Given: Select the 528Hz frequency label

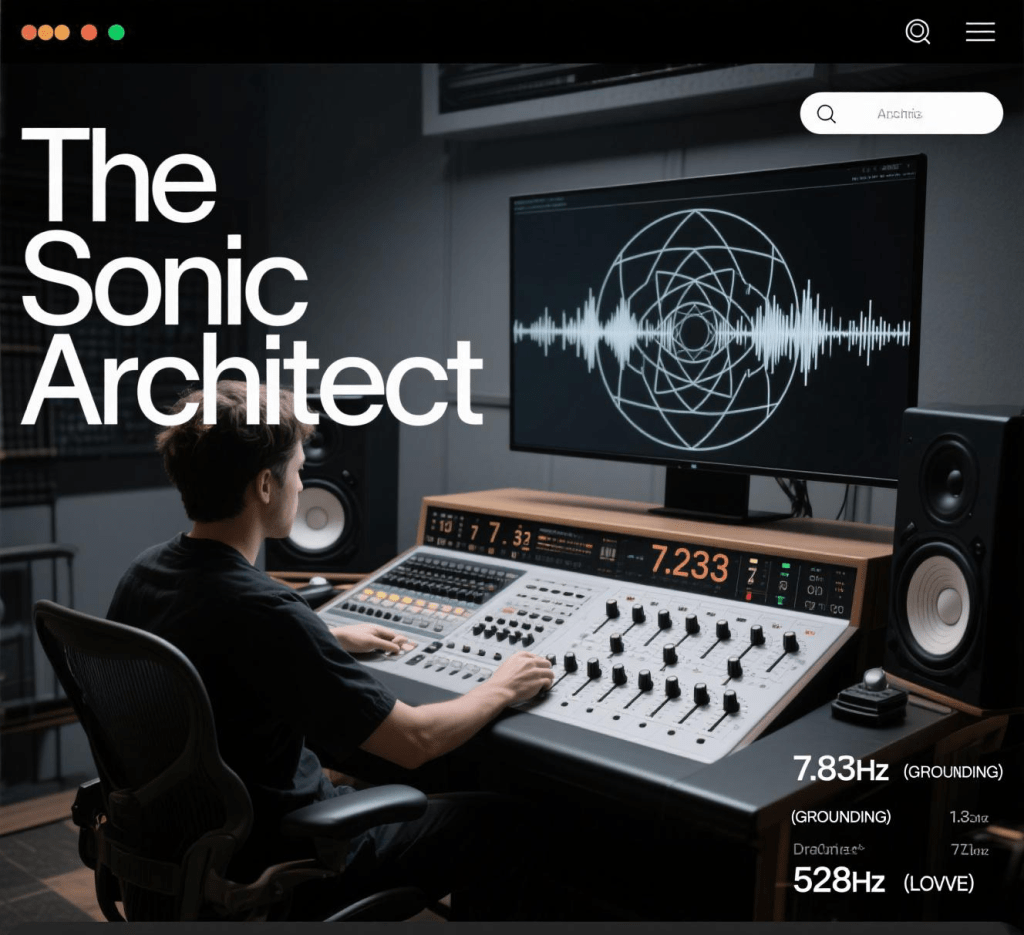Looking at the screenshot, I should [x=840, y=881].
